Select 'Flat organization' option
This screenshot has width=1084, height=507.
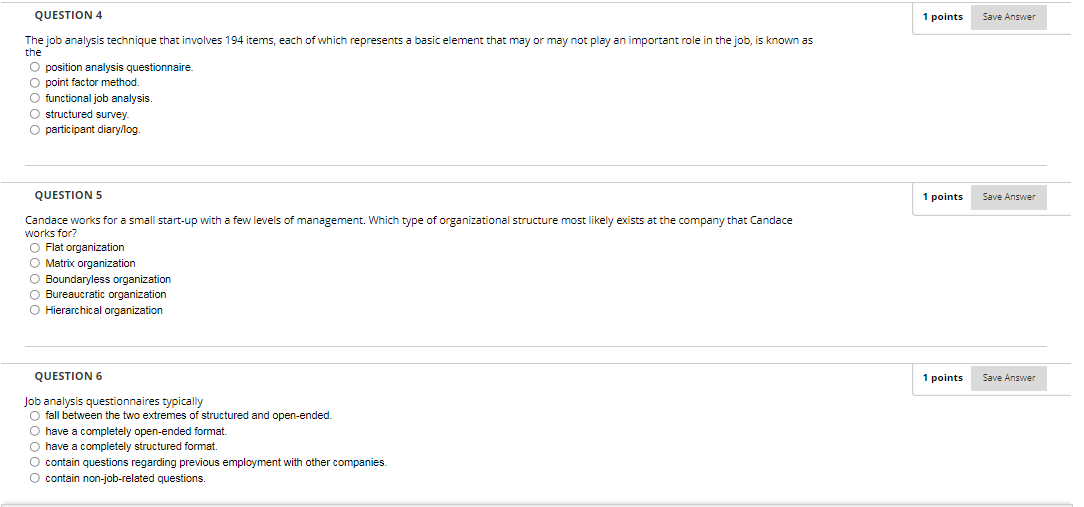click(35, 247)
